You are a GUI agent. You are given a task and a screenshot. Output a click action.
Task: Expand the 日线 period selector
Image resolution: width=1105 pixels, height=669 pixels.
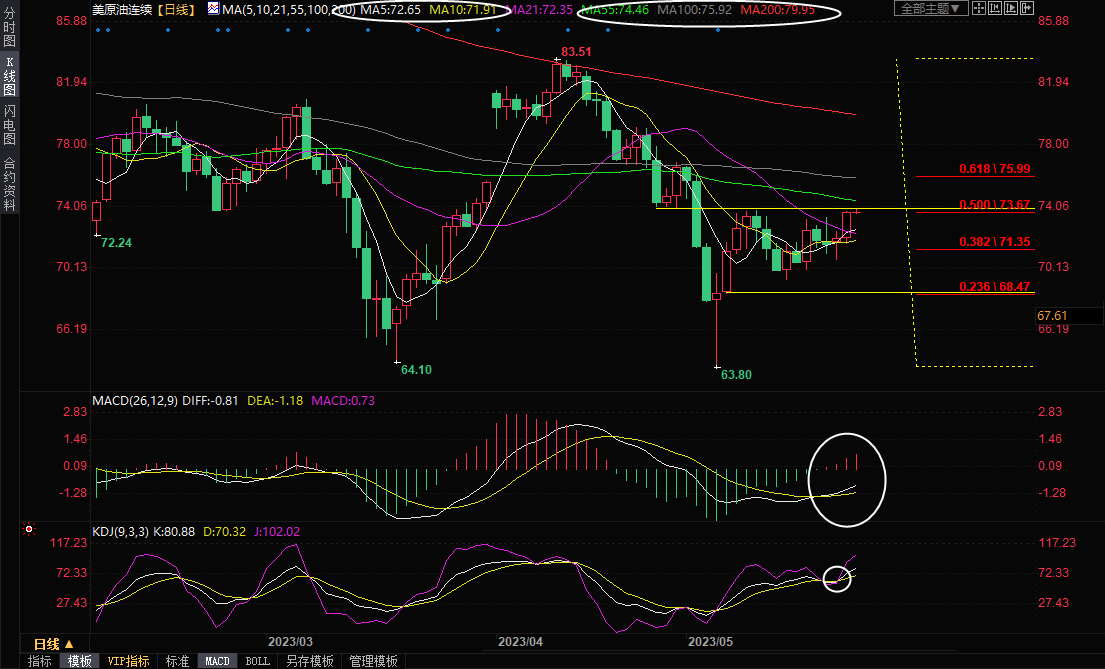[x=54, y=644]
